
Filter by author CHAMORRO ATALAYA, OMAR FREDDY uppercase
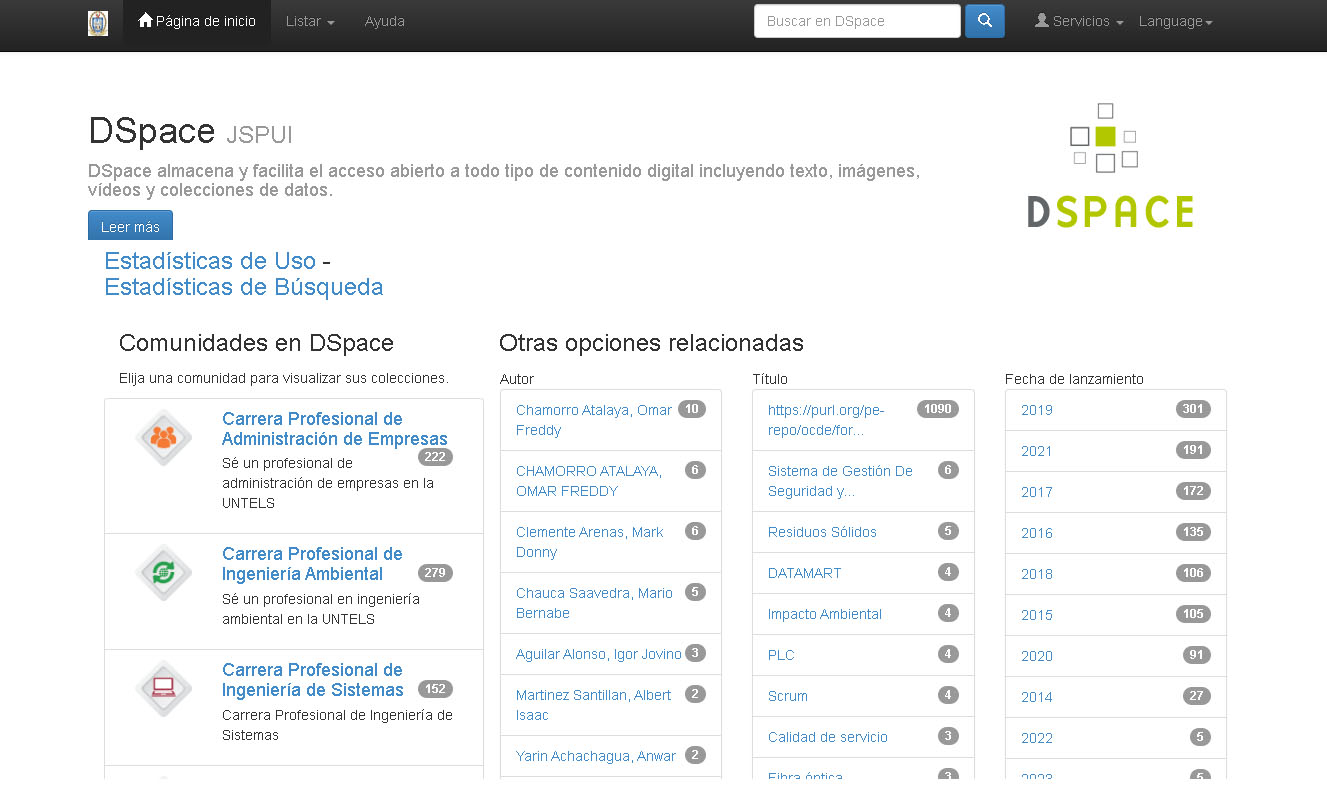(x=589, y=481)
